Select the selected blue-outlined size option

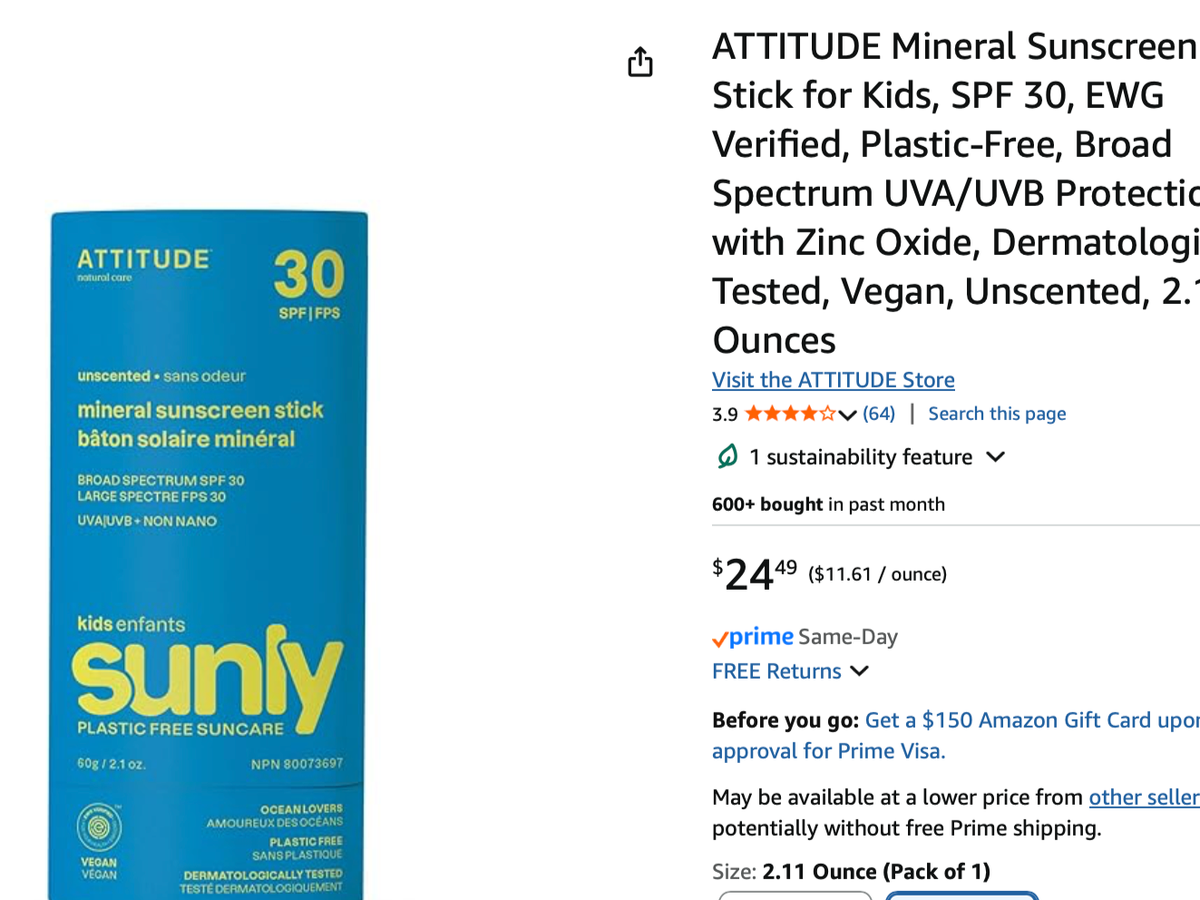[961, 895]
